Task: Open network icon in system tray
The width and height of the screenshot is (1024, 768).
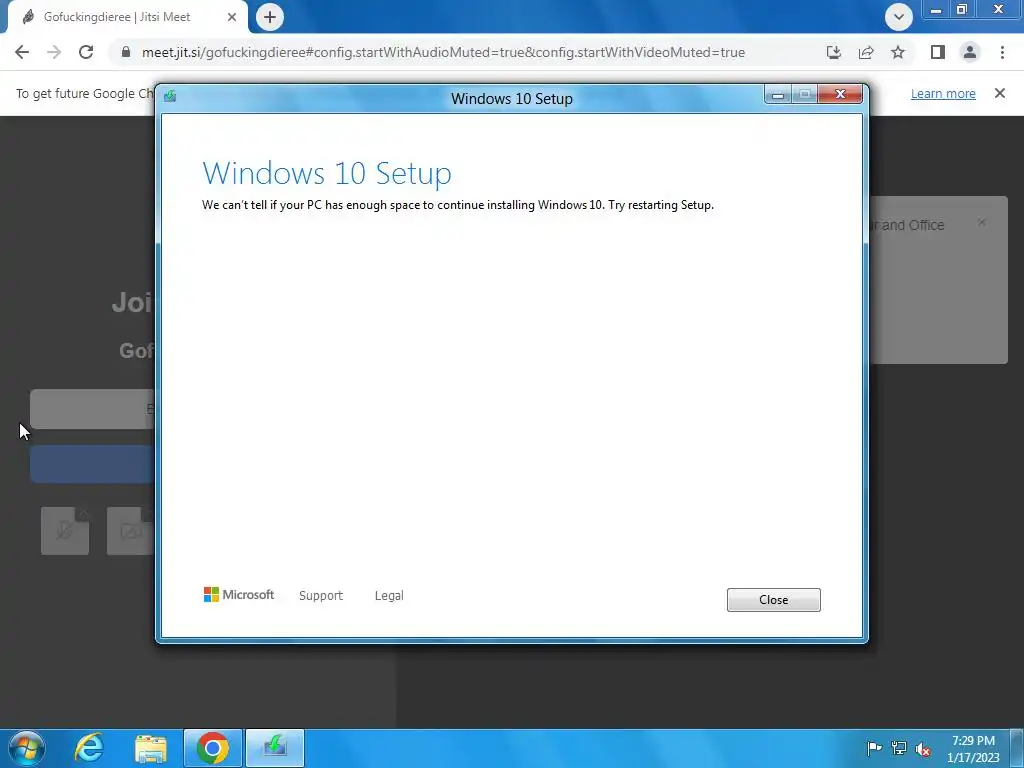Action: (x=899, y=748)
